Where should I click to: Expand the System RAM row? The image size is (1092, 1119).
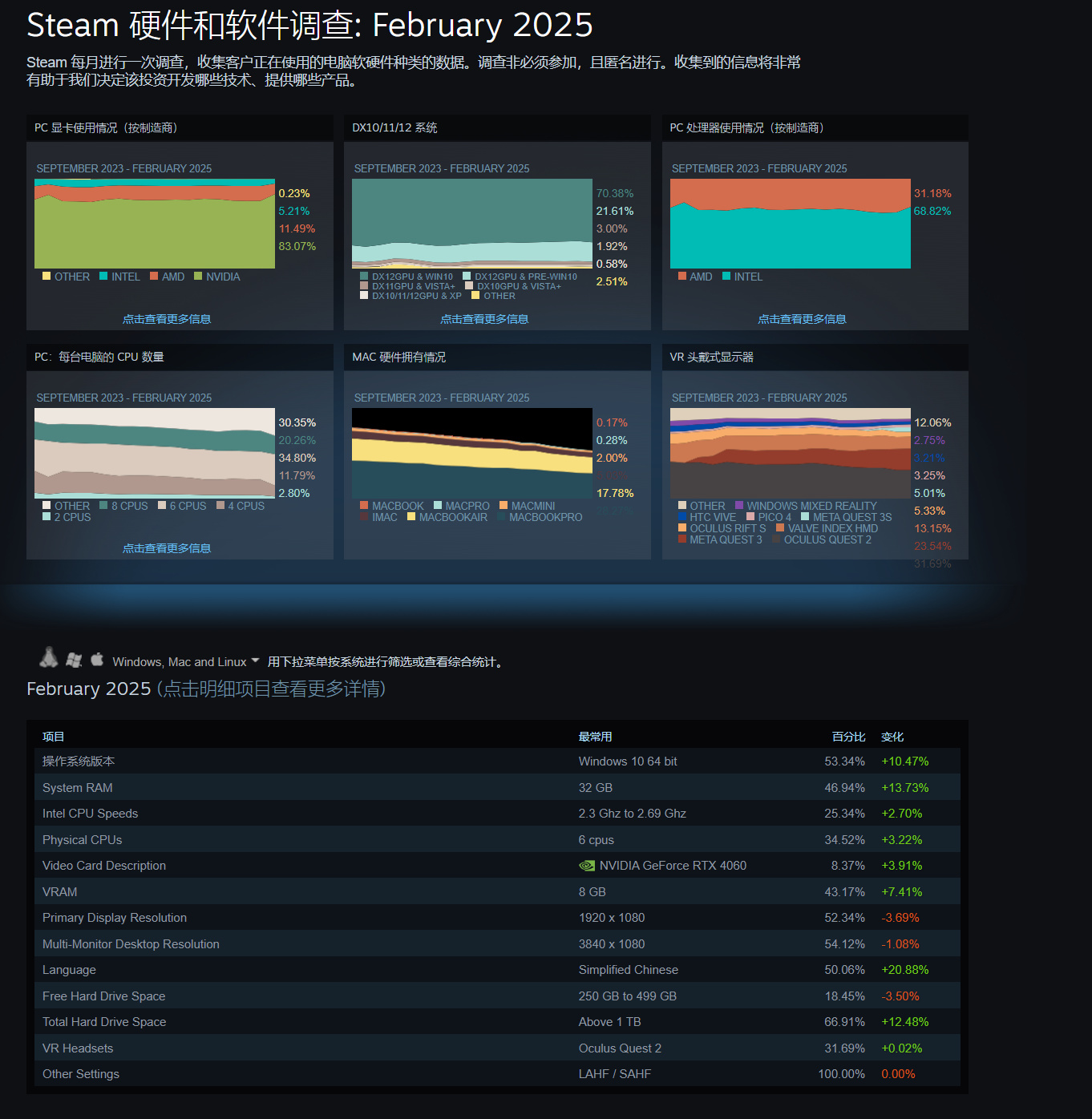point(497,787)
